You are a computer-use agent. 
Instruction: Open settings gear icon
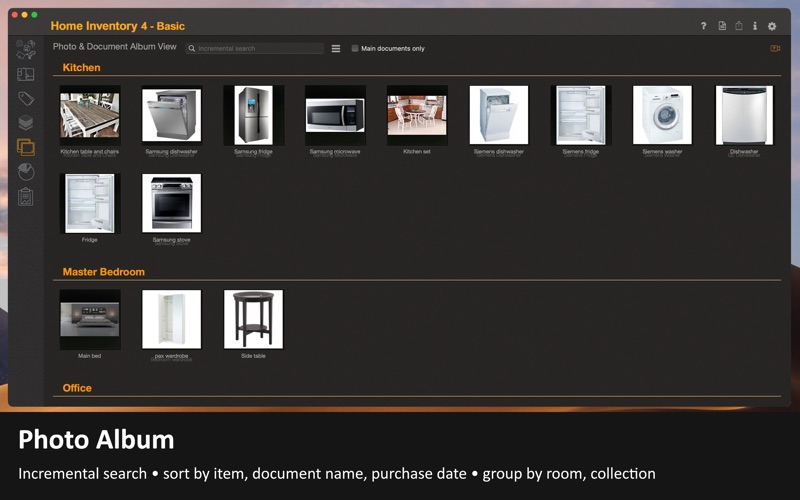tap(772, 26)
